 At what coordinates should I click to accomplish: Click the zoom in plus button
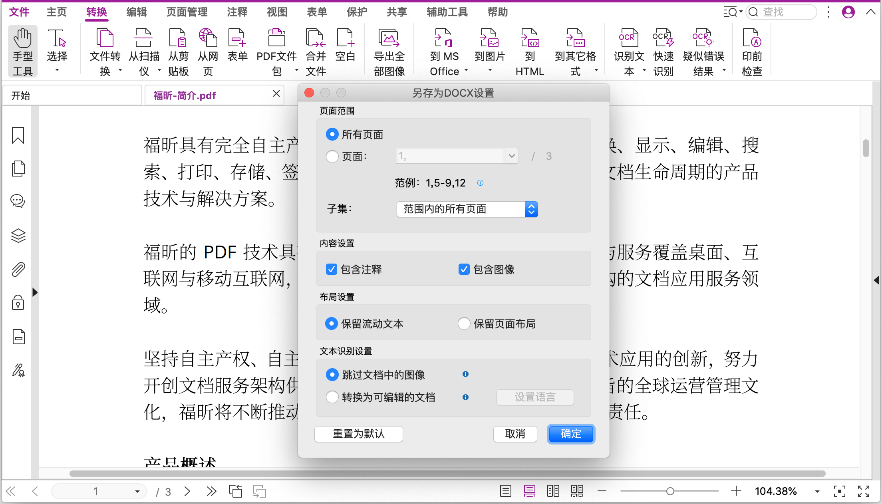pos(736,491)
